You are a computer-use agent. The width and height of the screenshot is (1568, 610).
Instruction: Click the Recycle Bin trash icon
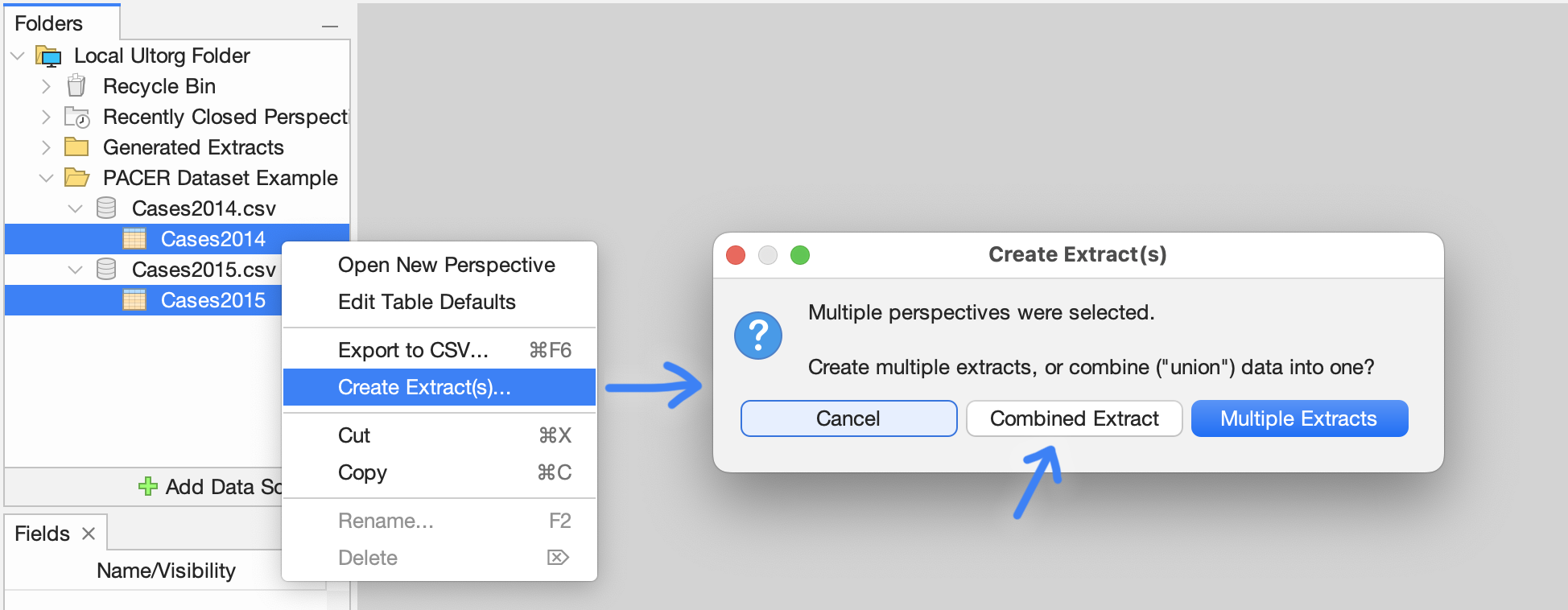tap(76, 85)
